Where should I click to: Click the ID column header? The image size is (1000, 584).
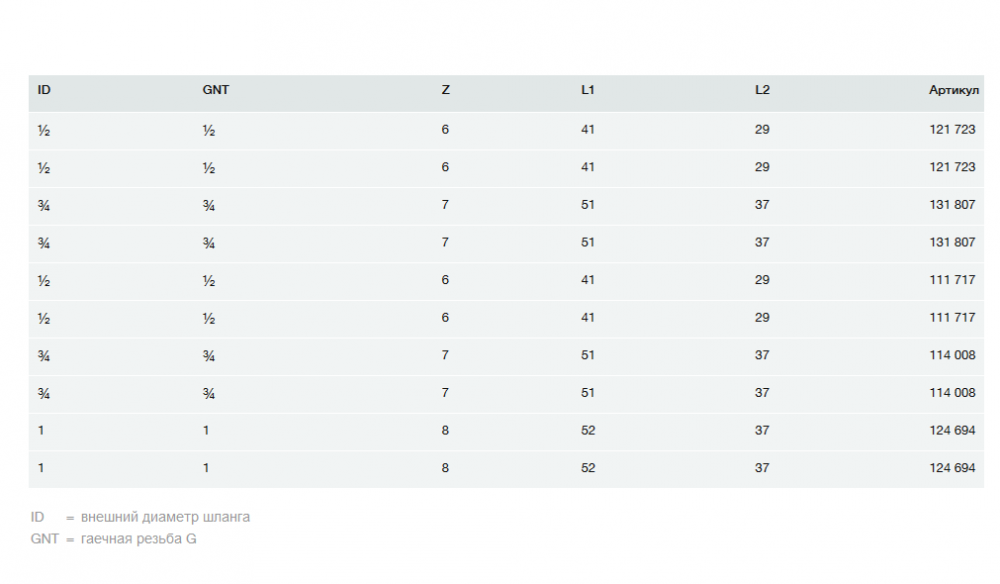click(44, 90)
